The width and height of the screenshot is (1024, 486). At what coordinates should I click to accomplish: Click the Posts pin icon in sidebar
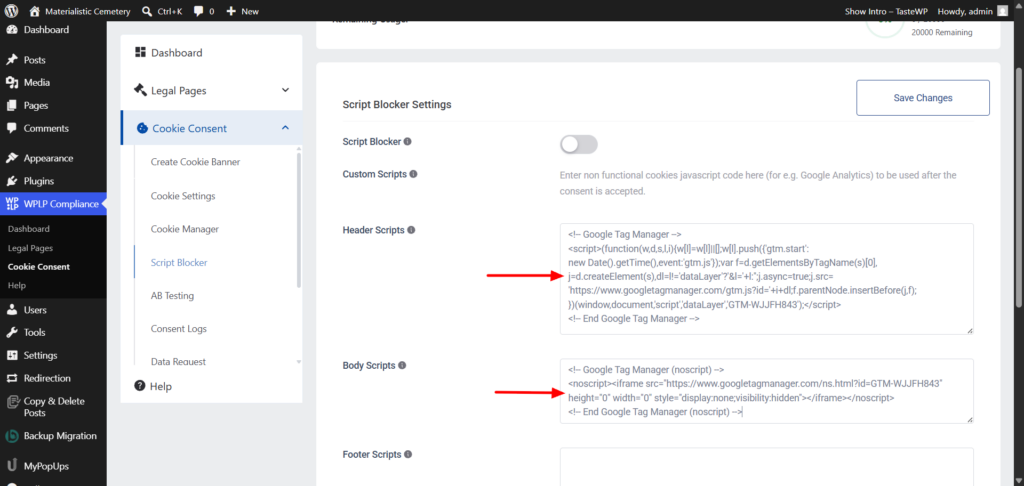(x=11, y=59)
